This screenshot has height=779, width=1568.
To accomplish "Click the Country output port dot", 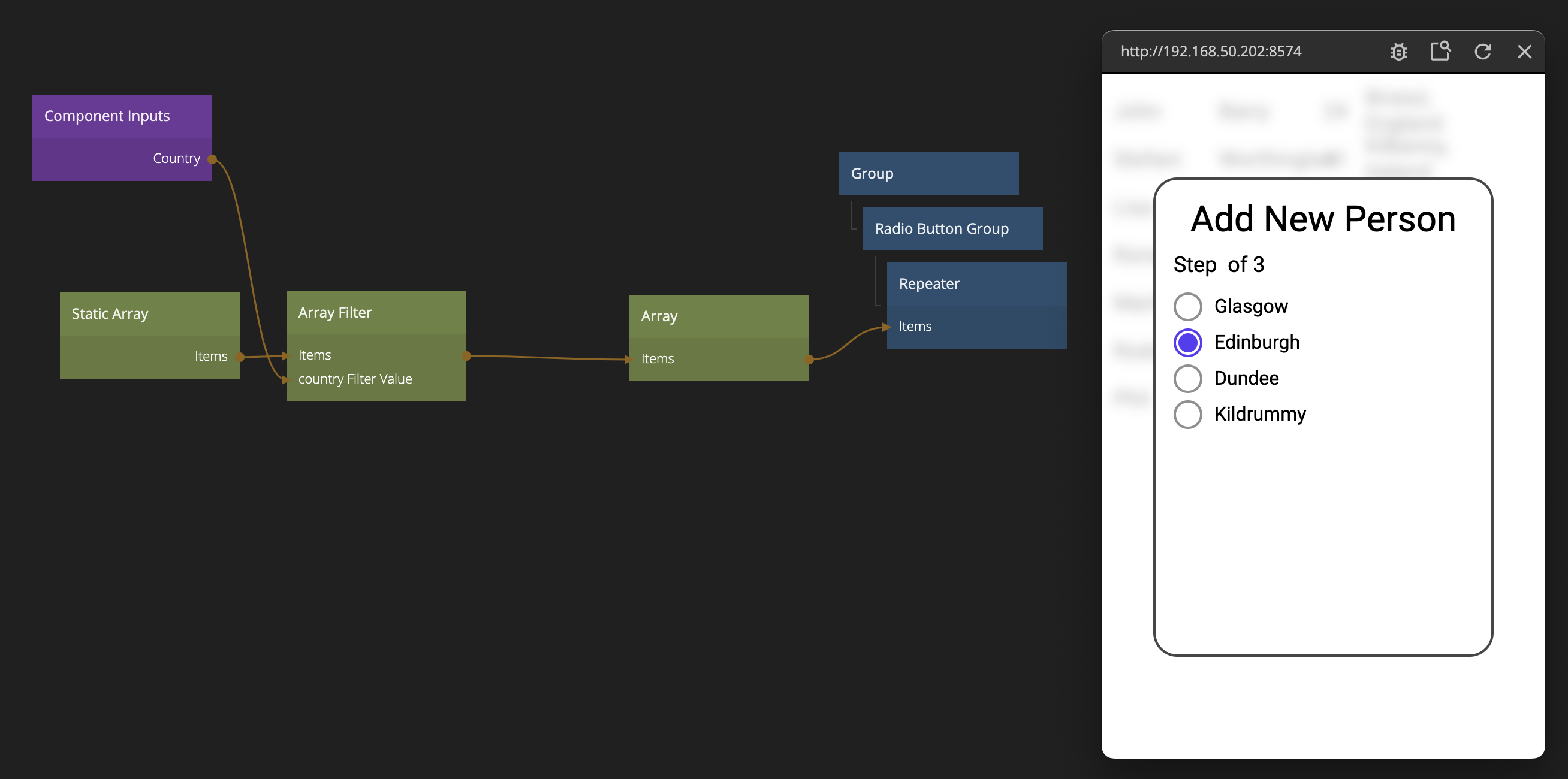I will point(212,159).
